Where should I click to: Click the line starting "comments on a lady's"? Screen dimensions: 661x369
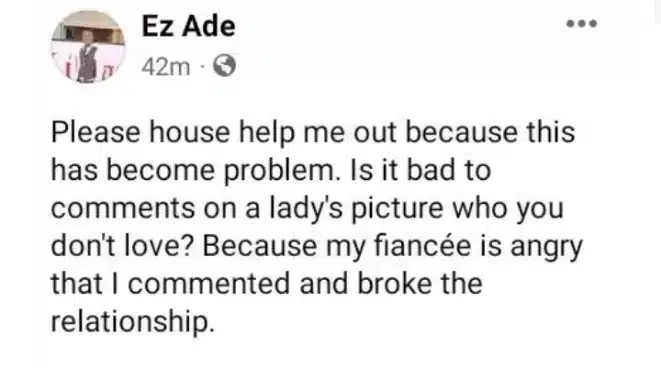(x=307, y=208)
